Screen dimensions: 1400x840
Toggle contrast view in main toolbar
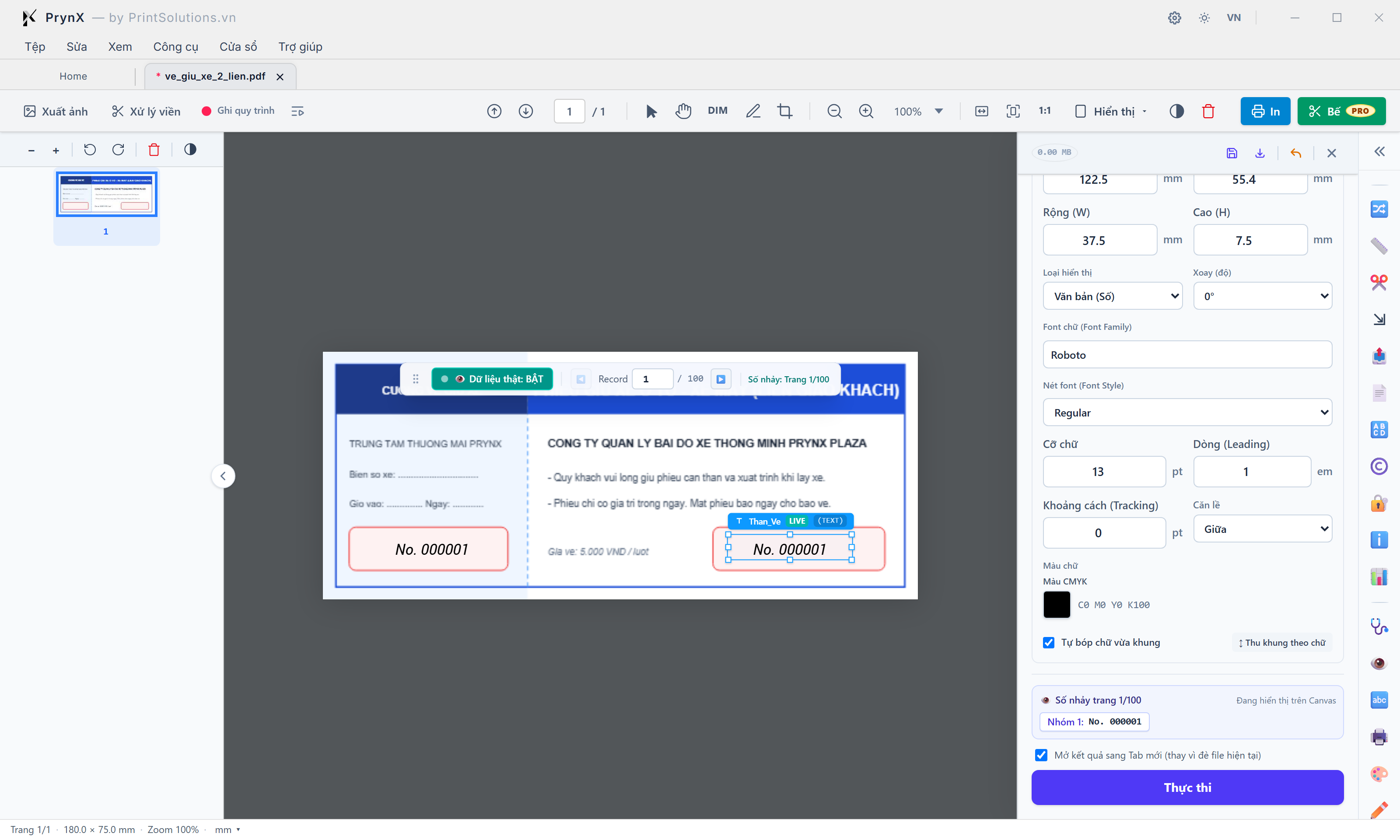(x=1176, y=112)
